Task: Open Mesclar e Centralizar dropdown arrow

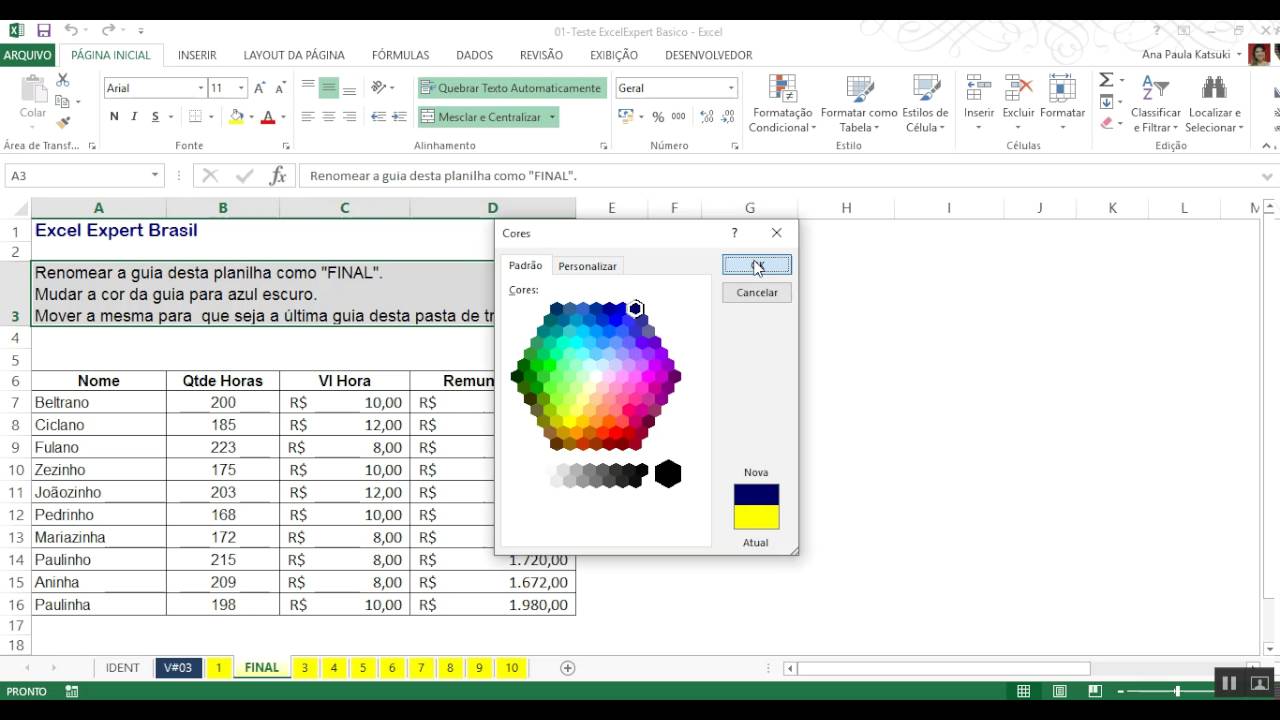Action: click(552, 117)
